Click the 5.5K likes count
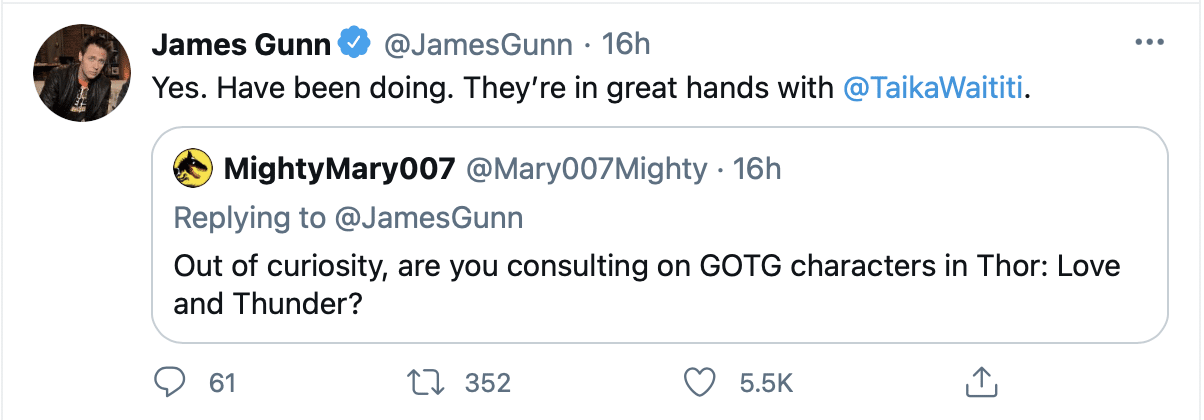Image resolution: width=1204 pixels, height=420 pixels. click(764, 382)
